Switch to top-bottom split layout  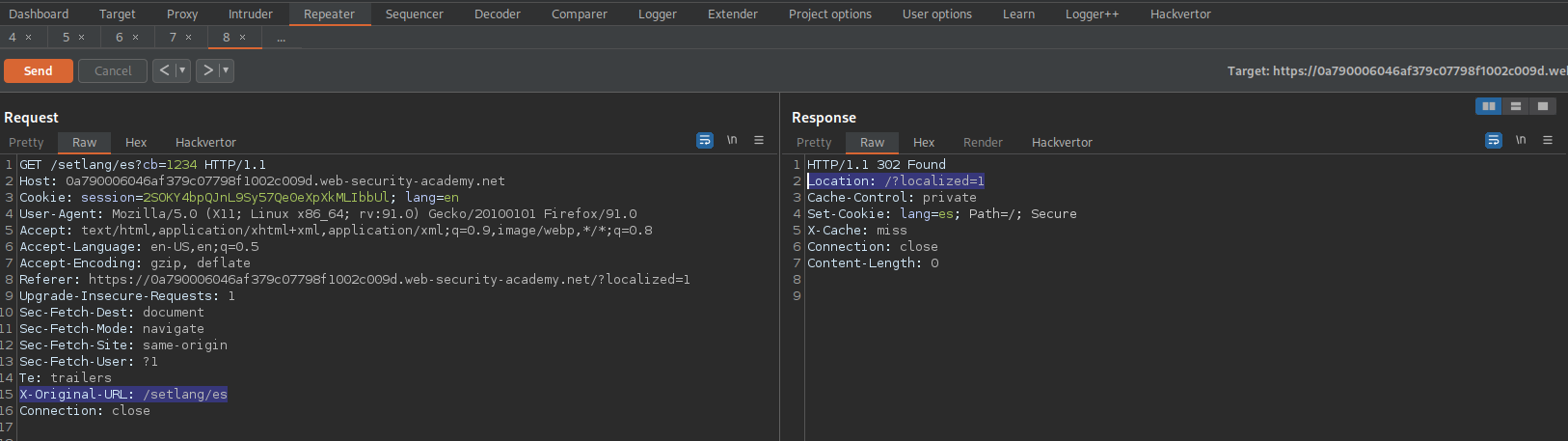(1516, 106)
